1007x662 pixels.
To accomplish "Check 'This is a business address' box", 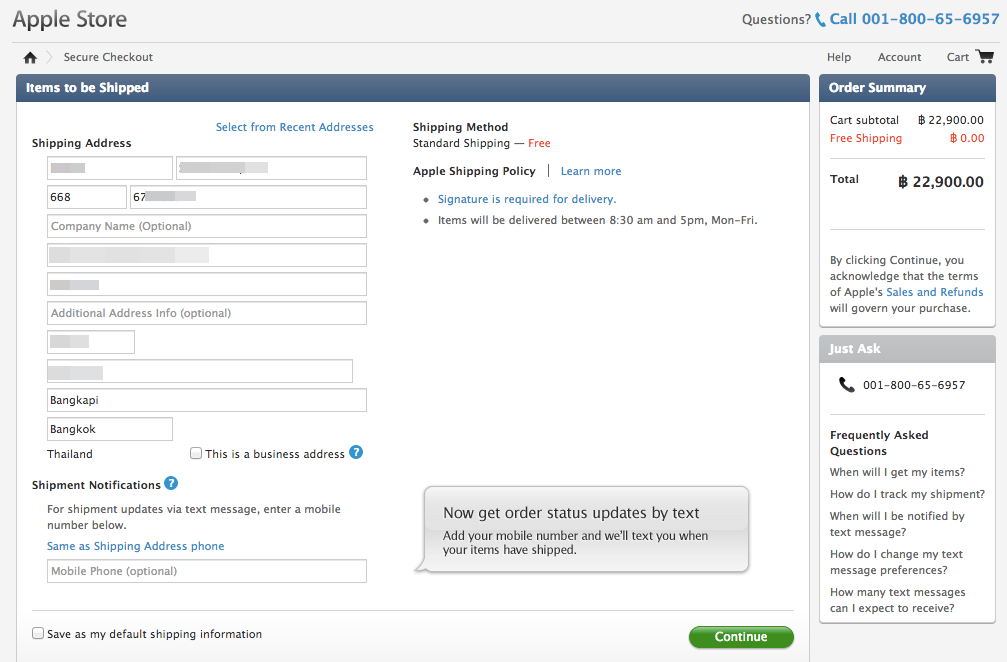I will (196, 453).
